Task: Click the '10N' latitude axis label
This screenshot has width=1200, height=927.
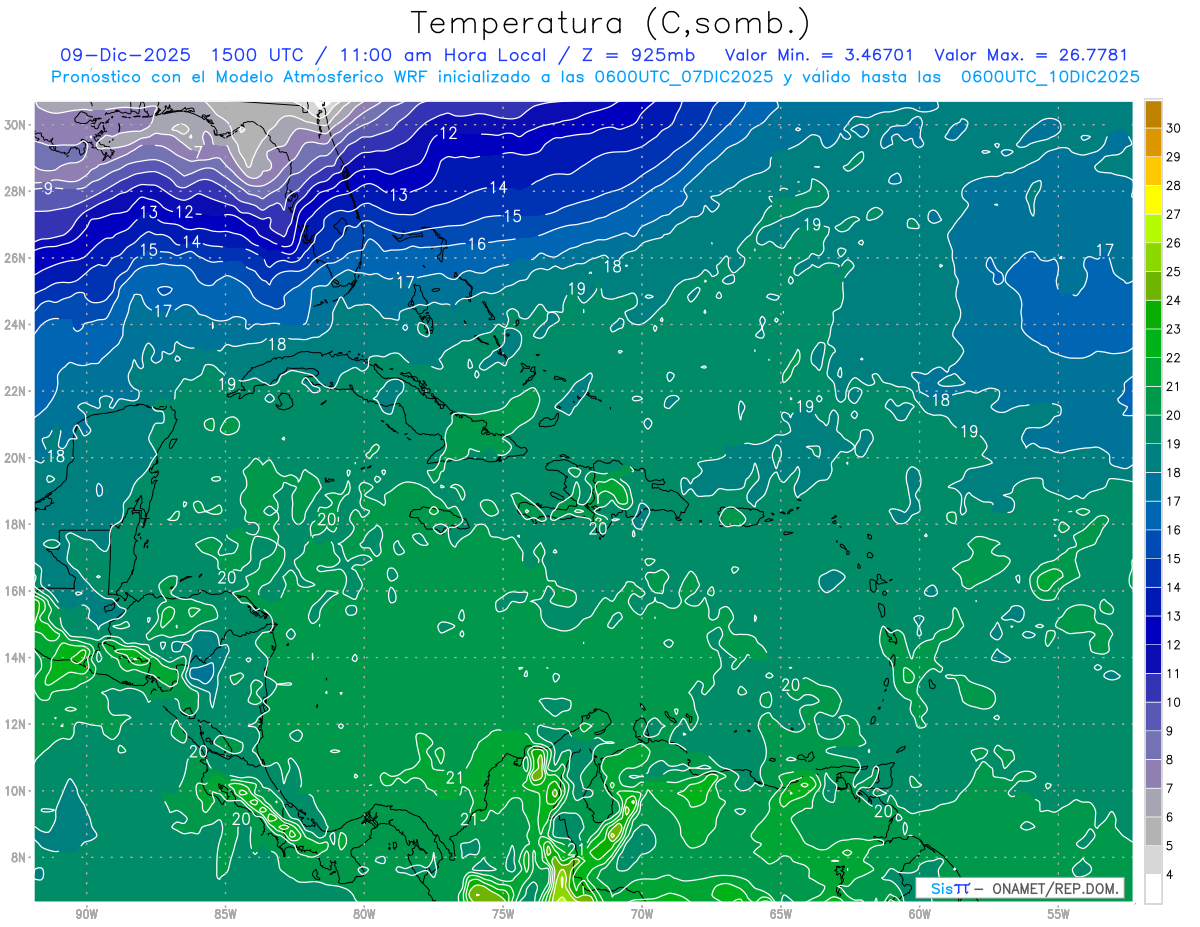Action: tap(15, 790)
